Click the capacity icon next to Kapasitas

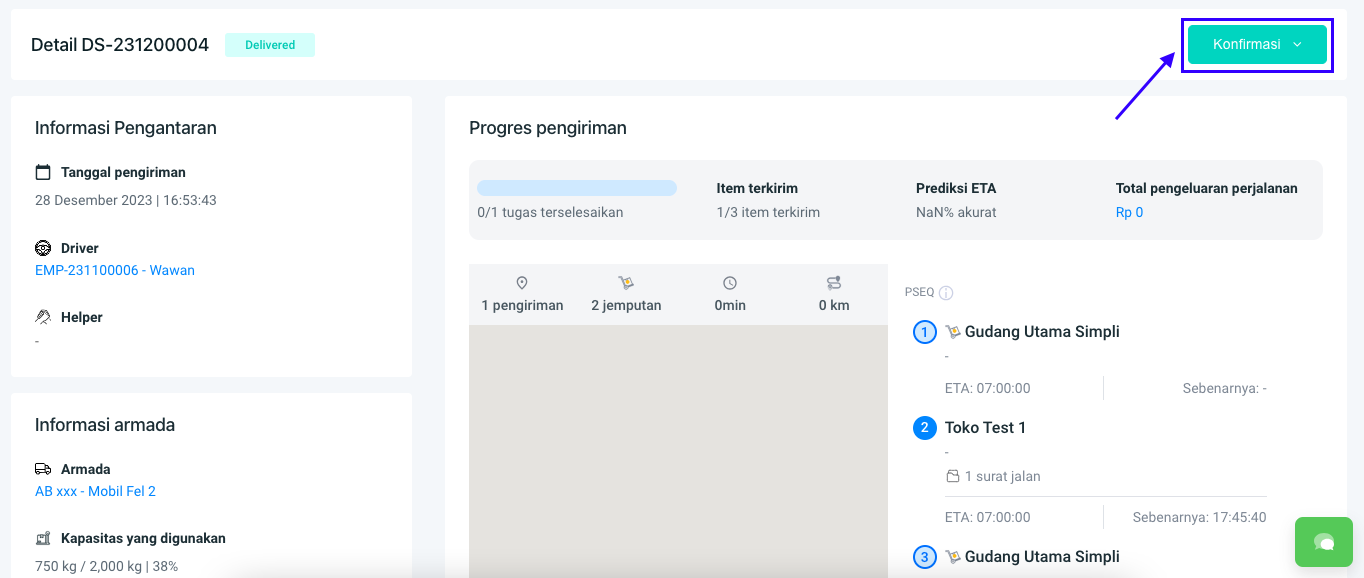43,538
